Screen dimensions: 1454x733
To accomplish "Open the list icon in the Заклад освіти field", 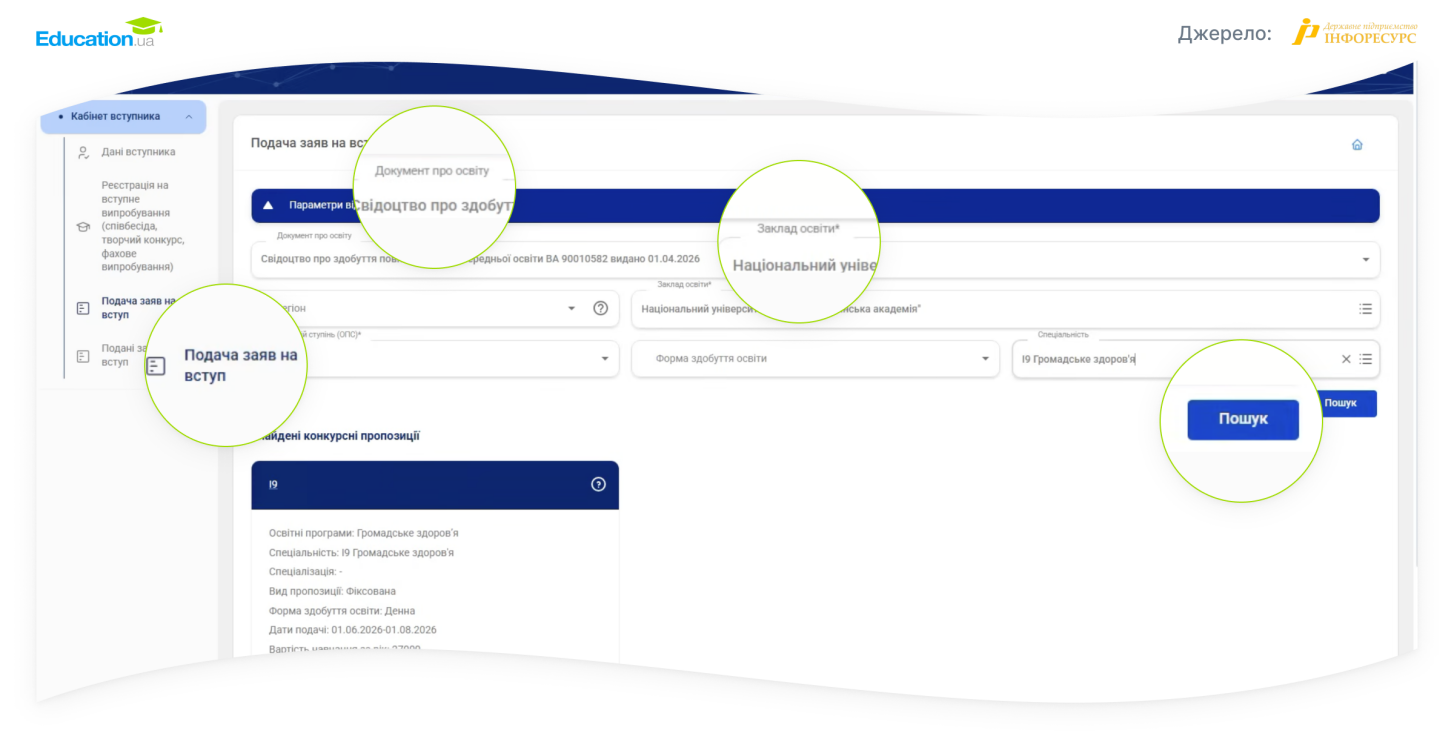I will click(x=1365, y=309).
